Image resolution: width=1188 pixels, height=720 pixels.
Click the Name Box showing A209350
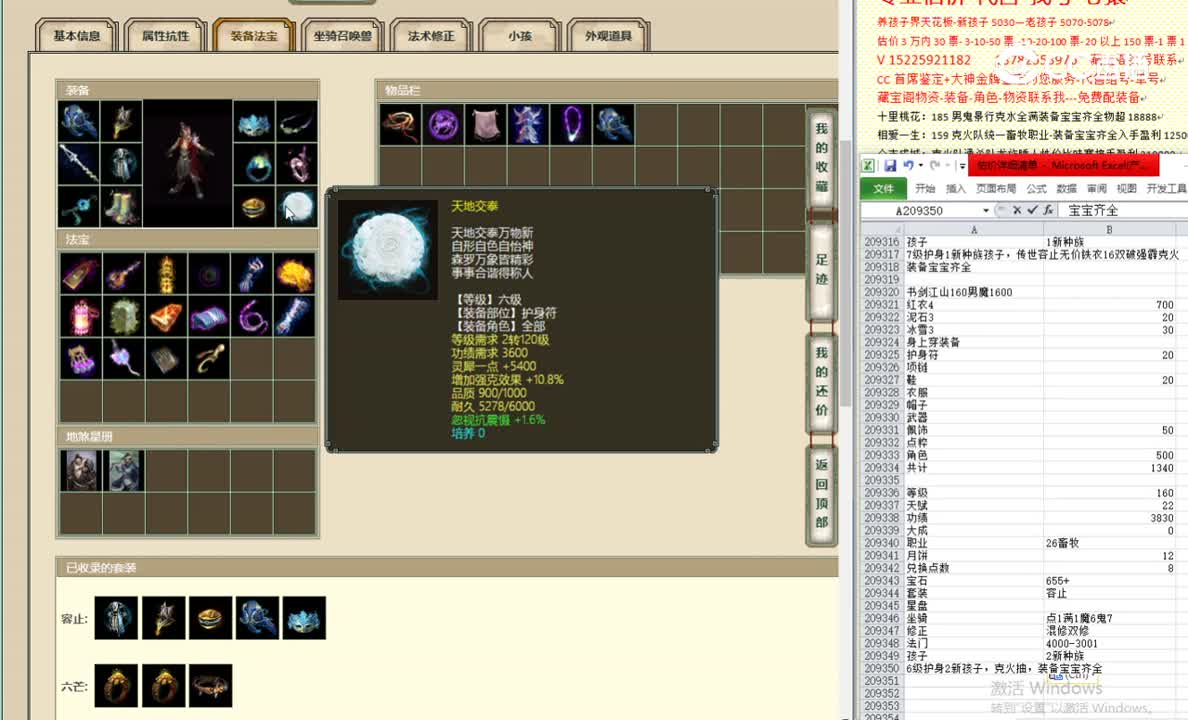point(921,211)
